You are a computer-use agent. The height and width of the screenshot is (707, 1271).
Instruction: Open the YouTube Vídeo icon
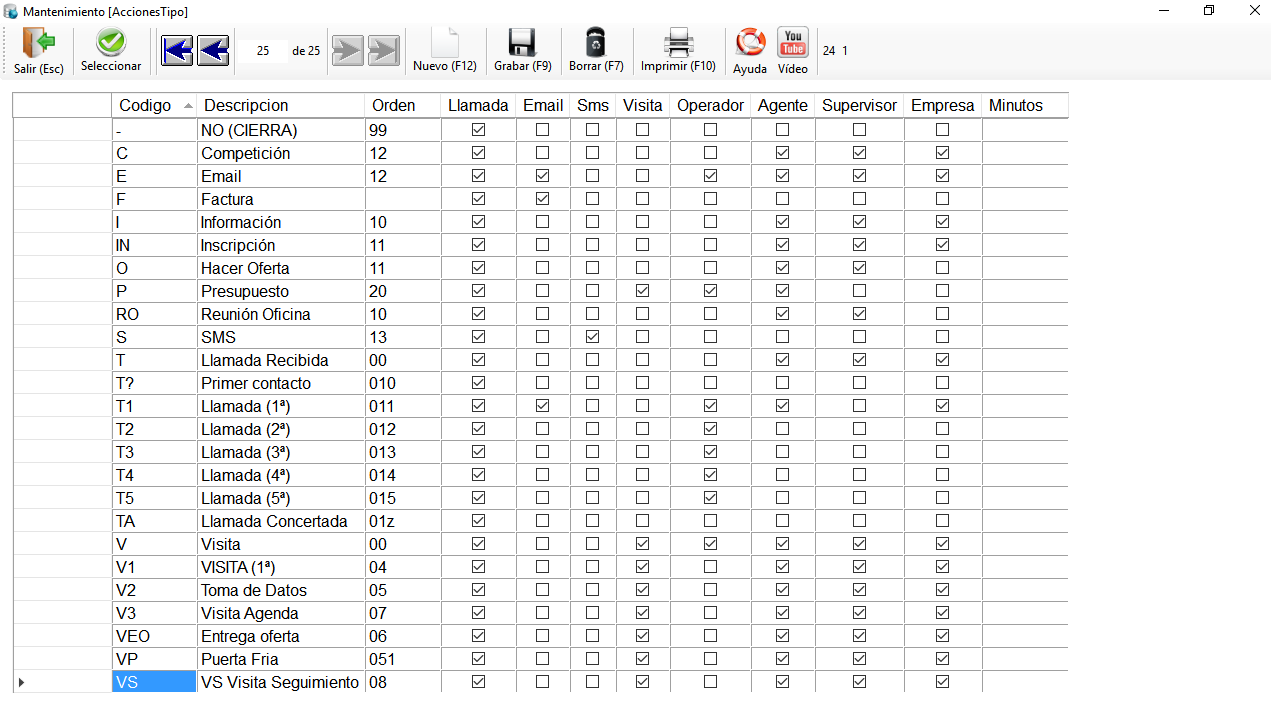pos(793,42)
